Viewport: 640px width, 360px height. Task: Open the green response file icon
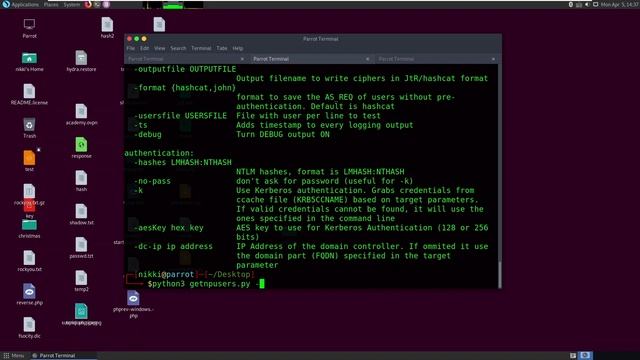tap(81, 145)
